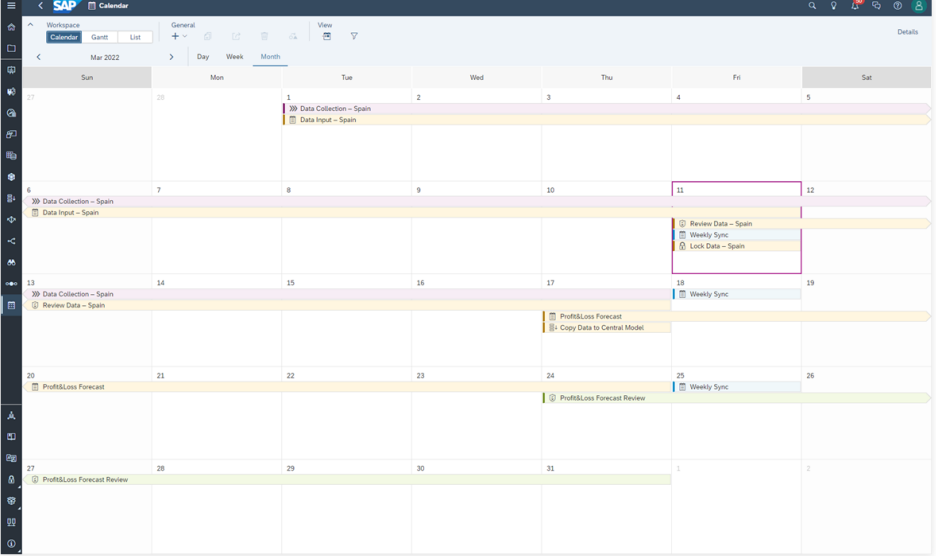
Task: Go to previous month arrow
Action: pos(38,57)
